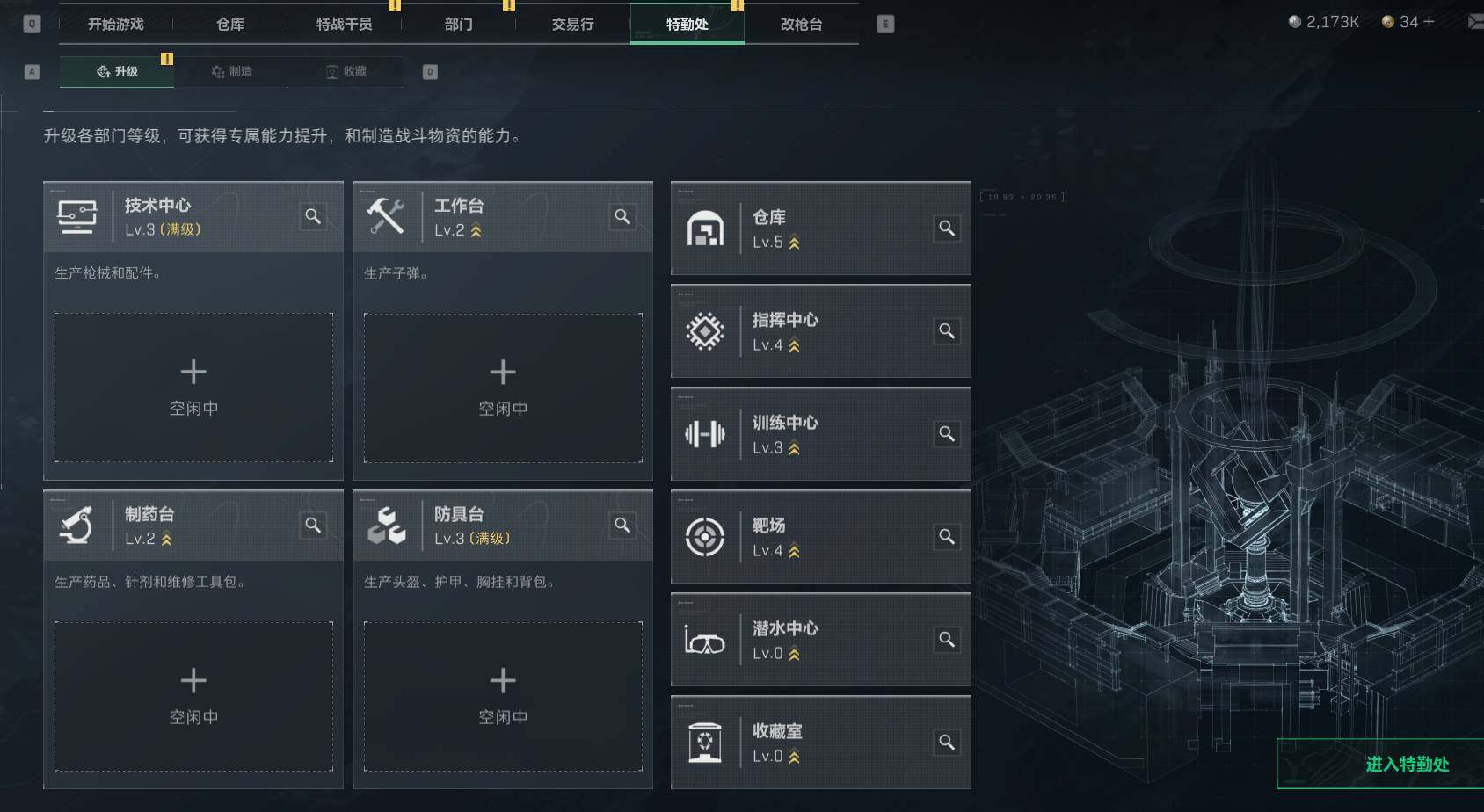Click the 制药台 microscope icon
Screen dimensions: 1484x812
(x=77, y=525)
